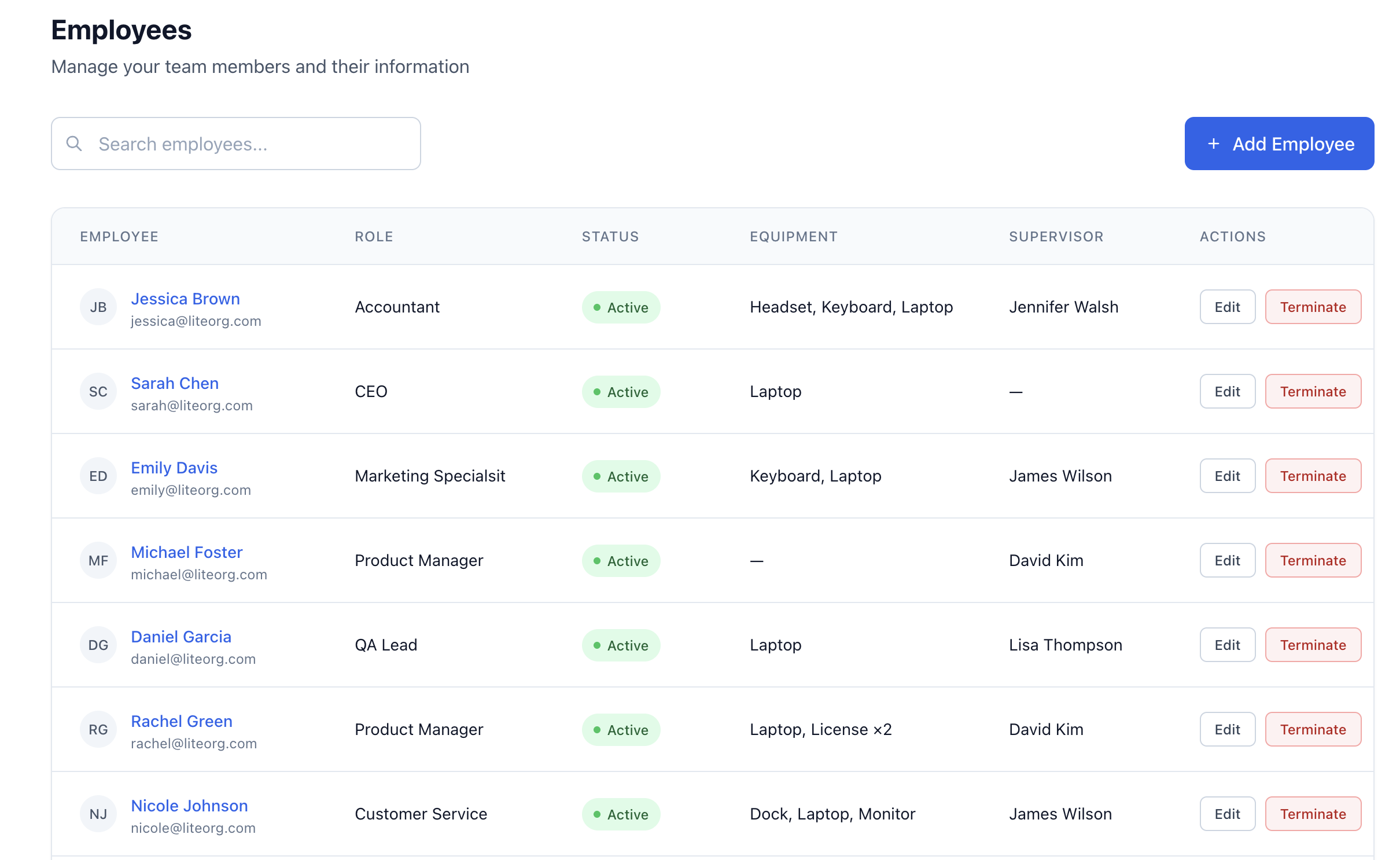Click the JB avatar for Jessica Brown
The height and width of the screenshot is (860, 1400).
click(x=98, y=307)
